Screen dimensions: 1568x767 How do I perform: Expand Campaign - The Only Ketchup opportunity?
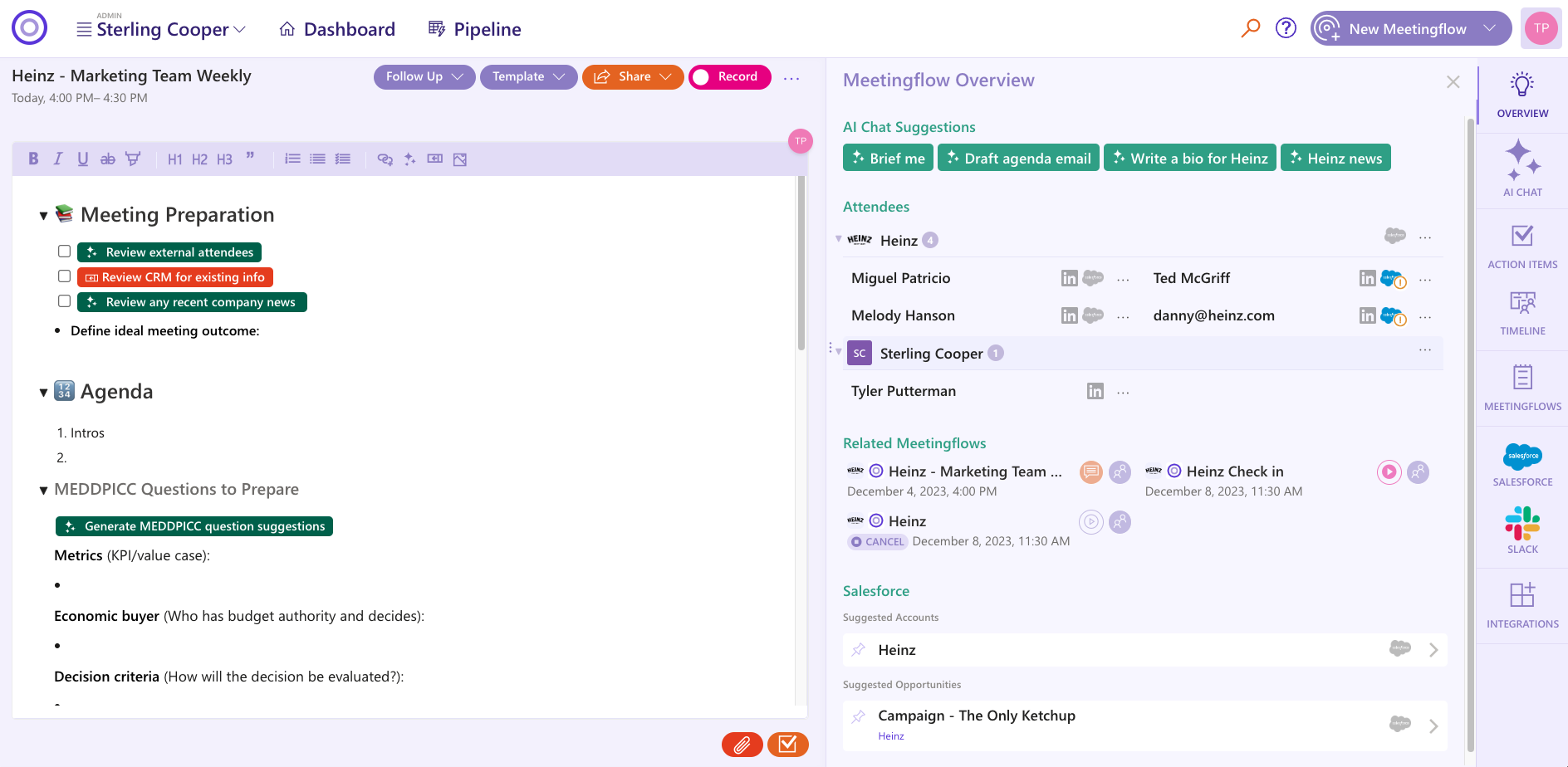[x=1433, y=726]
